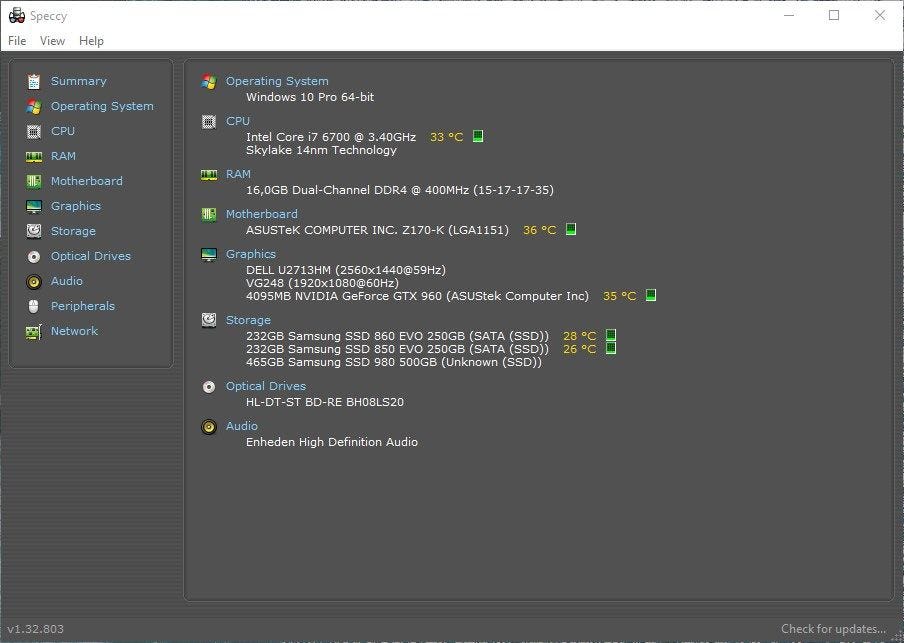Viewport: 904px width, 643px height.
Task: Click the Graphics heading link in summary
Action: [251, 254]
